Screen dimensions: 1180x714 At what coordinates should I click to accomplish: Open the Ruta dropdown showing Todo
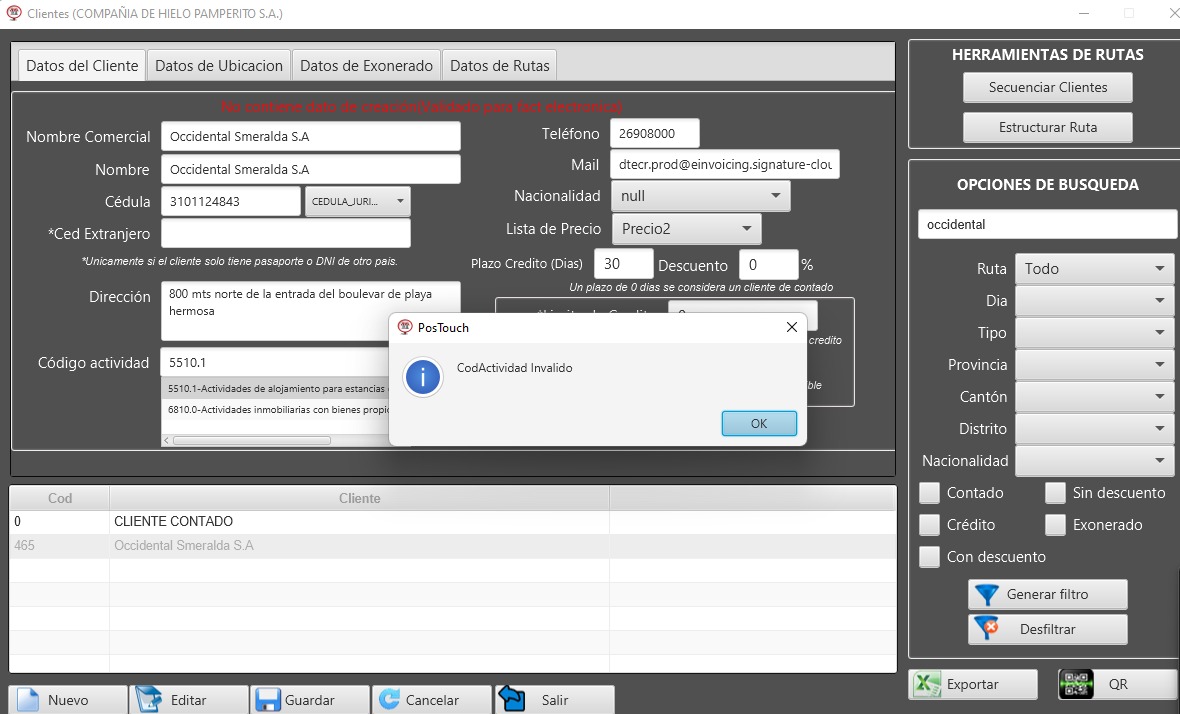[x=1094, y=269]
